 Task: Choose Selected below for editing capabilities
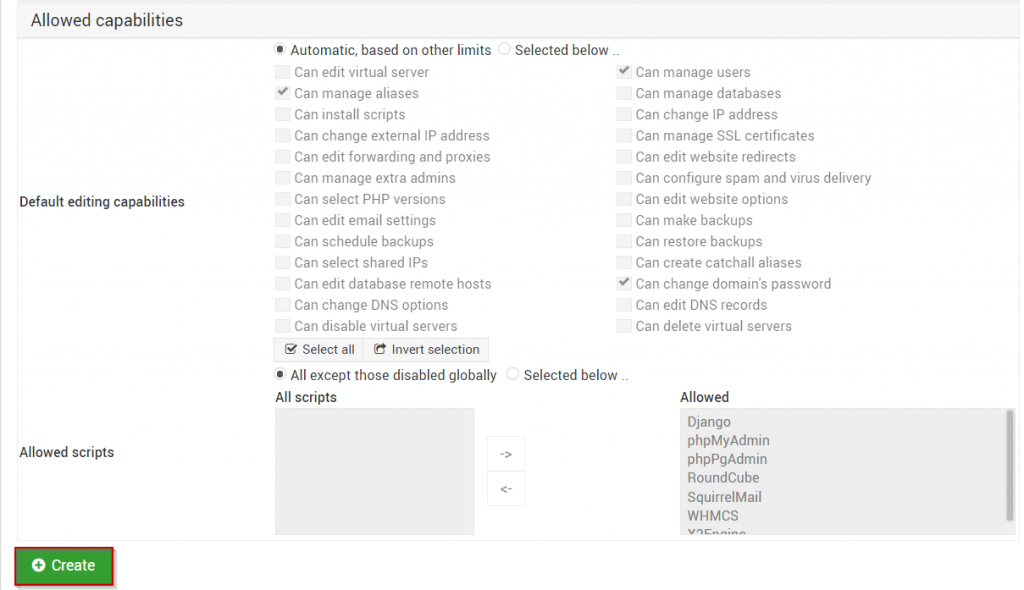tap(504, 50)
